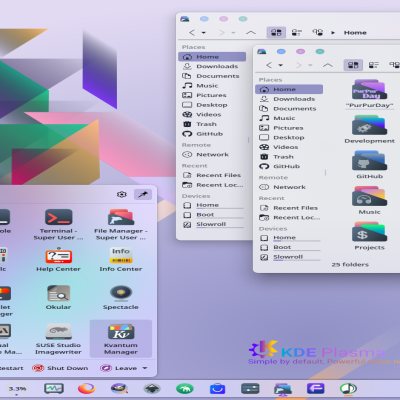The width and height of the screenshot is (400, 400).
Task: Switch back Dolphin window to icons view
Action: (276, 32)
